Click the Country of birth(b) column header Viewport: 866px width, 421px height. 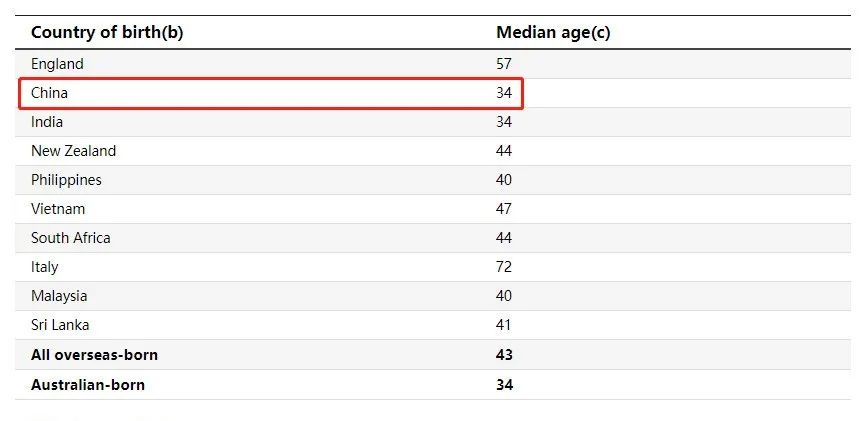pos(107,33)
